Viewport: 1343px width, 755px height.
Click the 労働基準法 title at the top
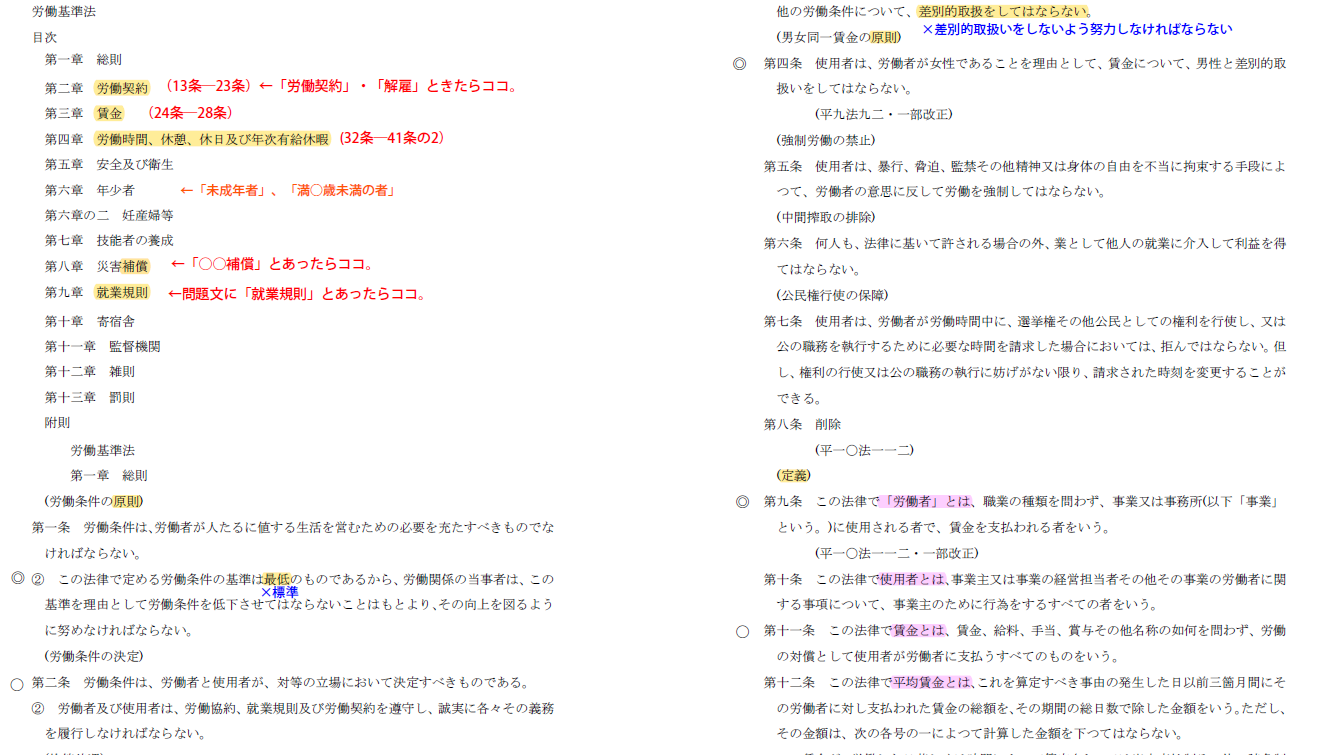64,12
